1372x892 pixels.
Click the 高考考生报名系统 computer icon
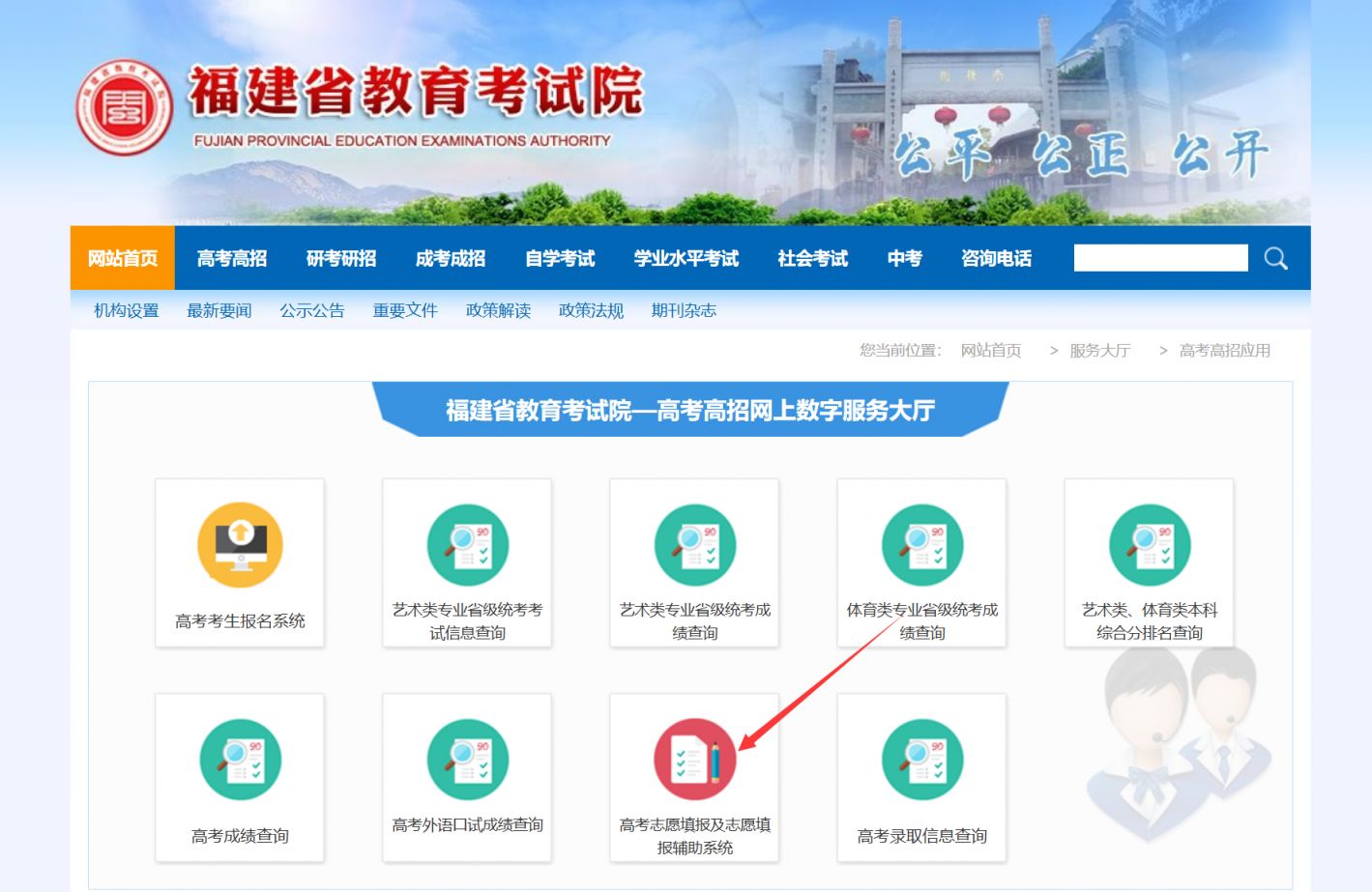240,545
